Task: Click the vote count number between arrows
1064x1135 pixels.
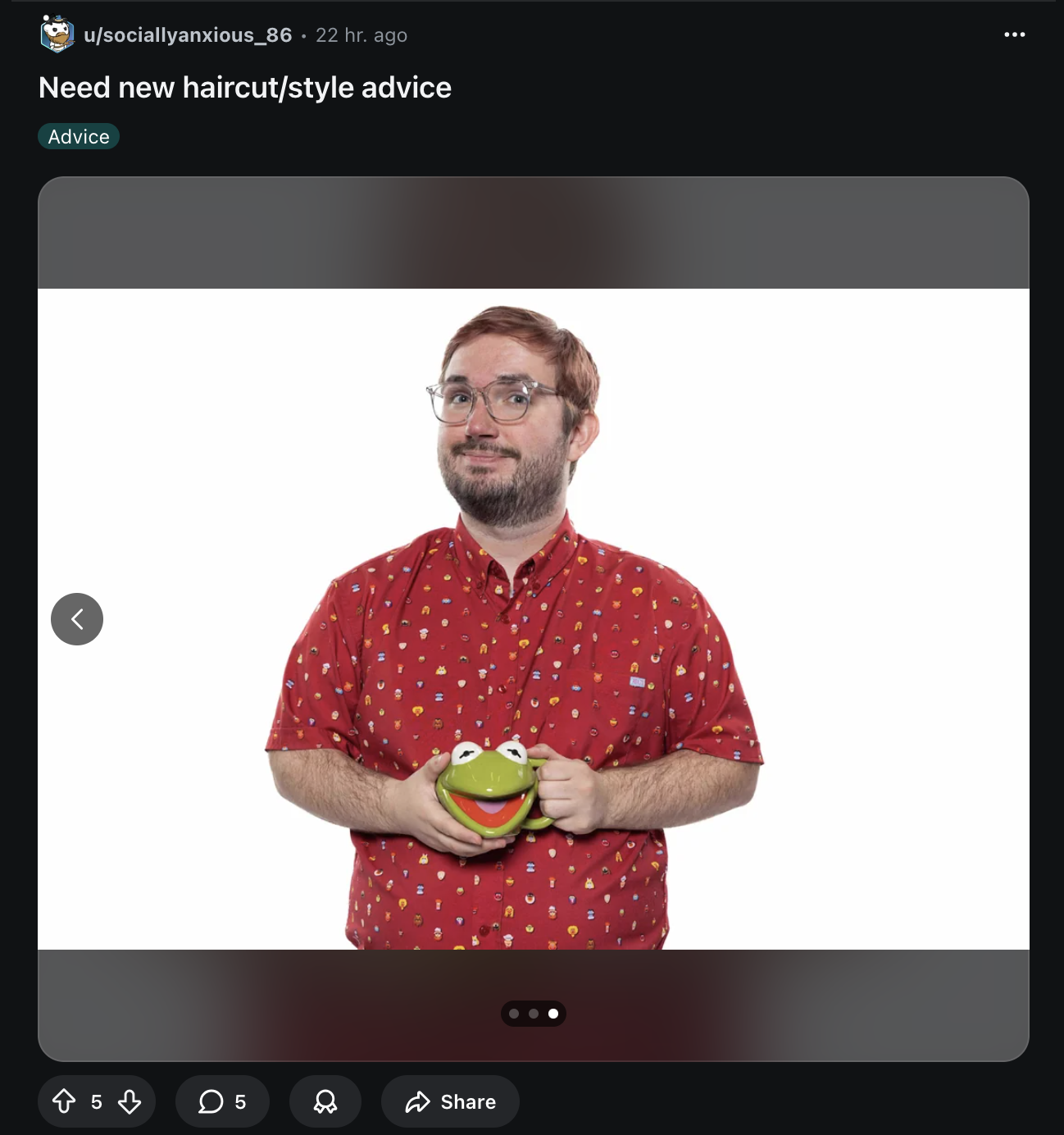Action: coord(97,1101)
